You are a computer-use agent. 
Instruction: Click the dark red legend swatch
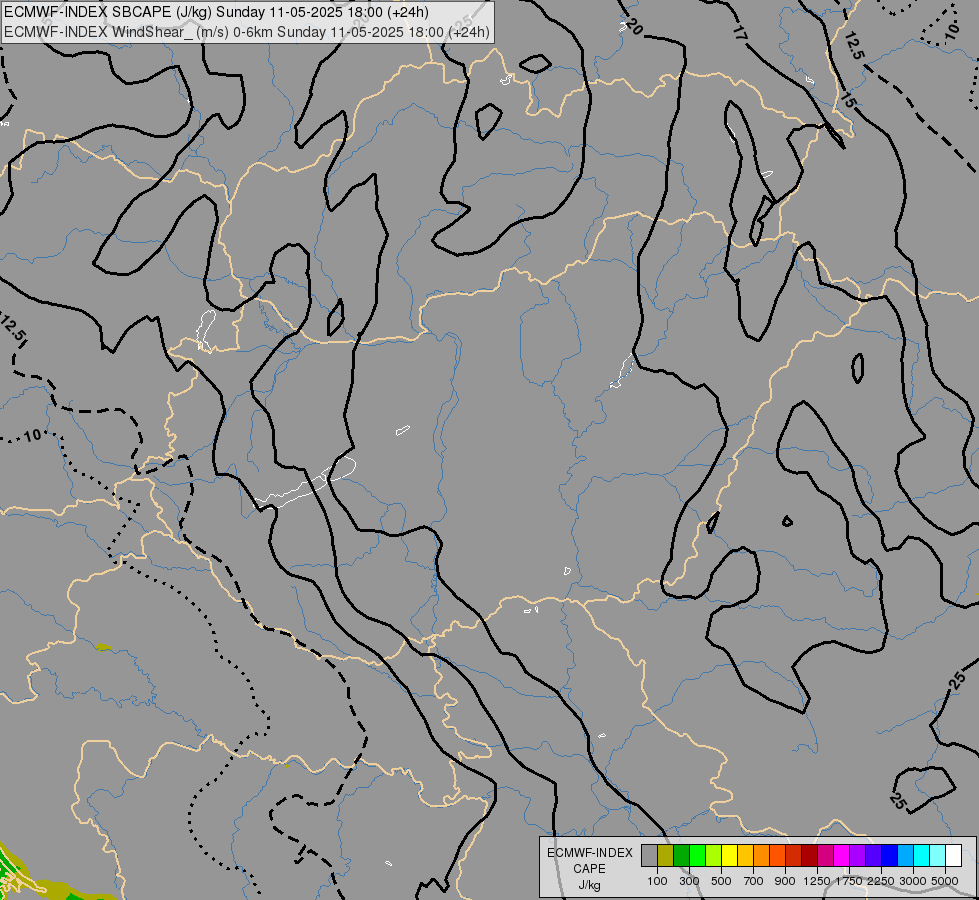(x=809, y=856)
